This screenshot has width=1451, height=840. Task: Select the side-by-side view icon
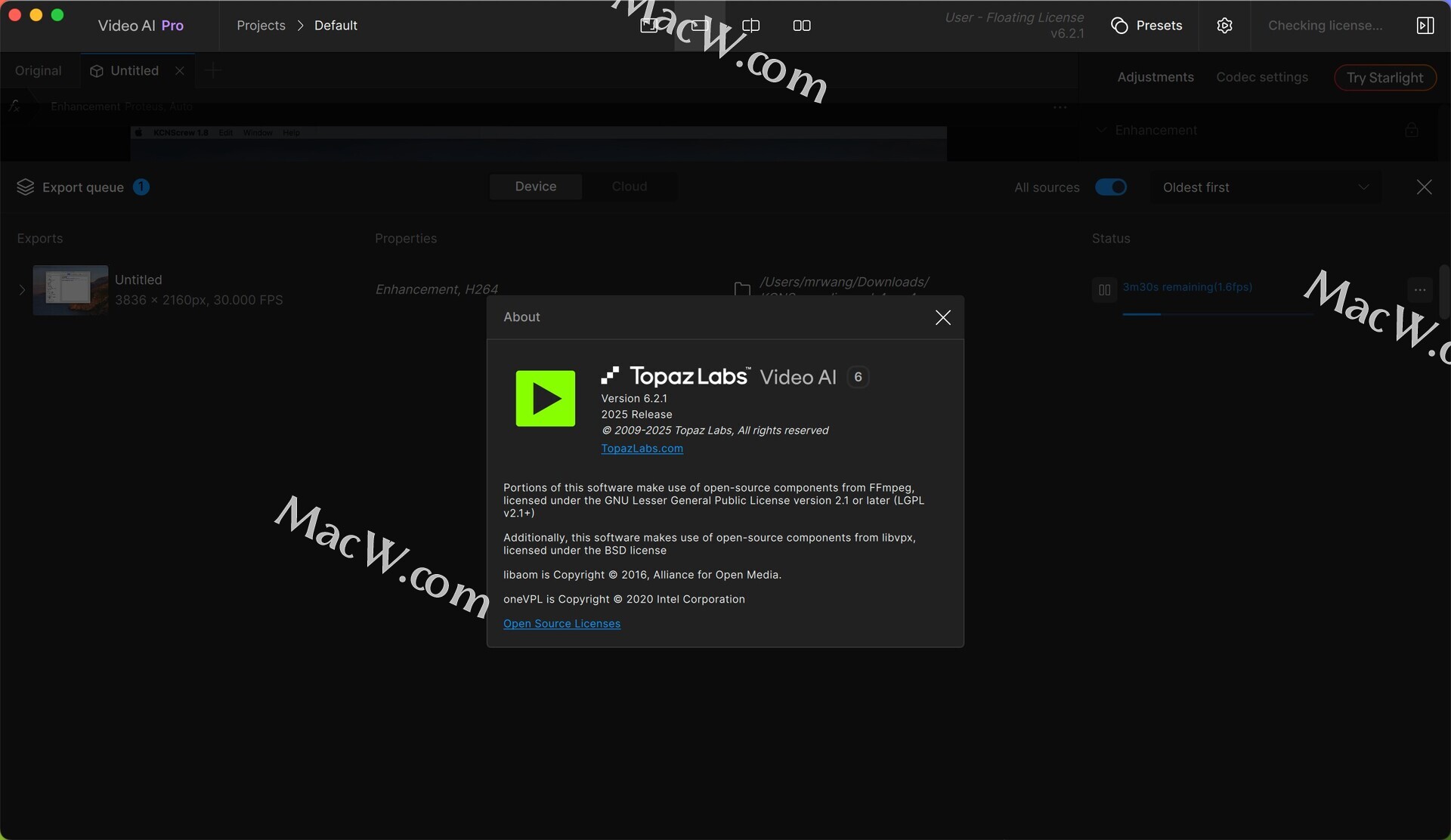coord(802,26)
